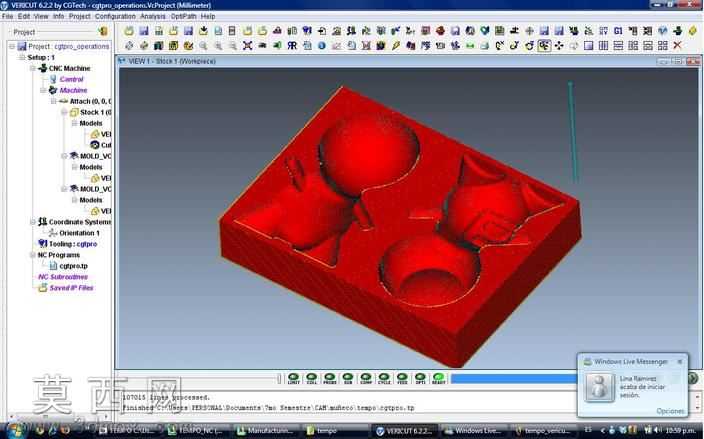Open the Help menu

[208, 16]
